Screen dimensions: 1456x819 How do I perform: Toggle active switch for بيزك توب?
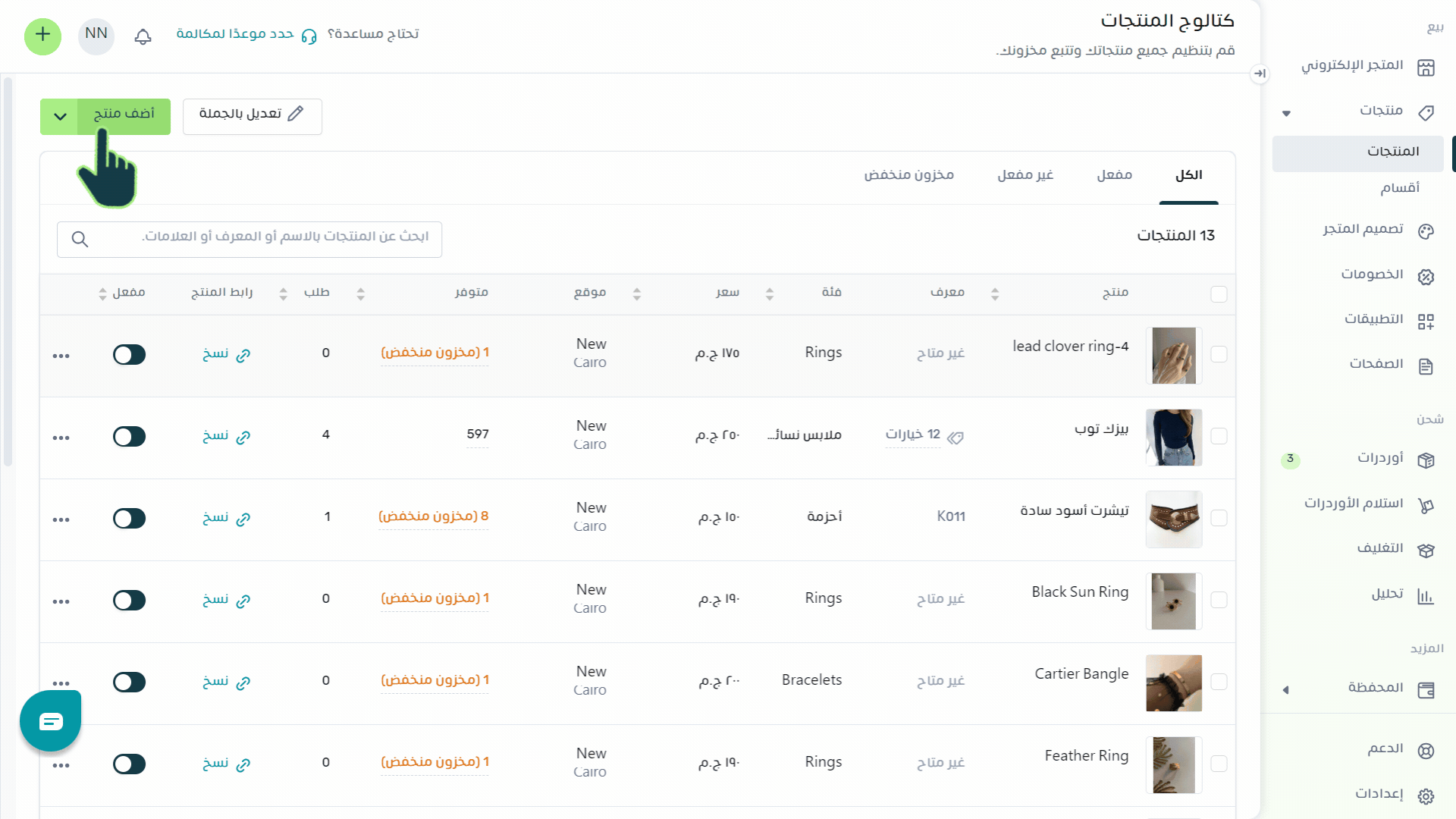[129, 437]
